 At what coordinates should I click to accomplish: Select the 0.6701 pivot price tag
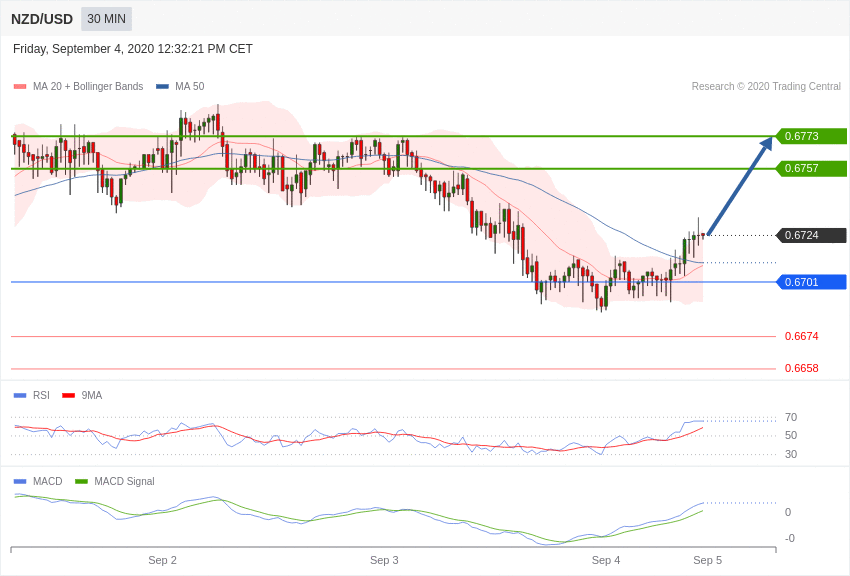pyautogui.click(x=811, y=282)
